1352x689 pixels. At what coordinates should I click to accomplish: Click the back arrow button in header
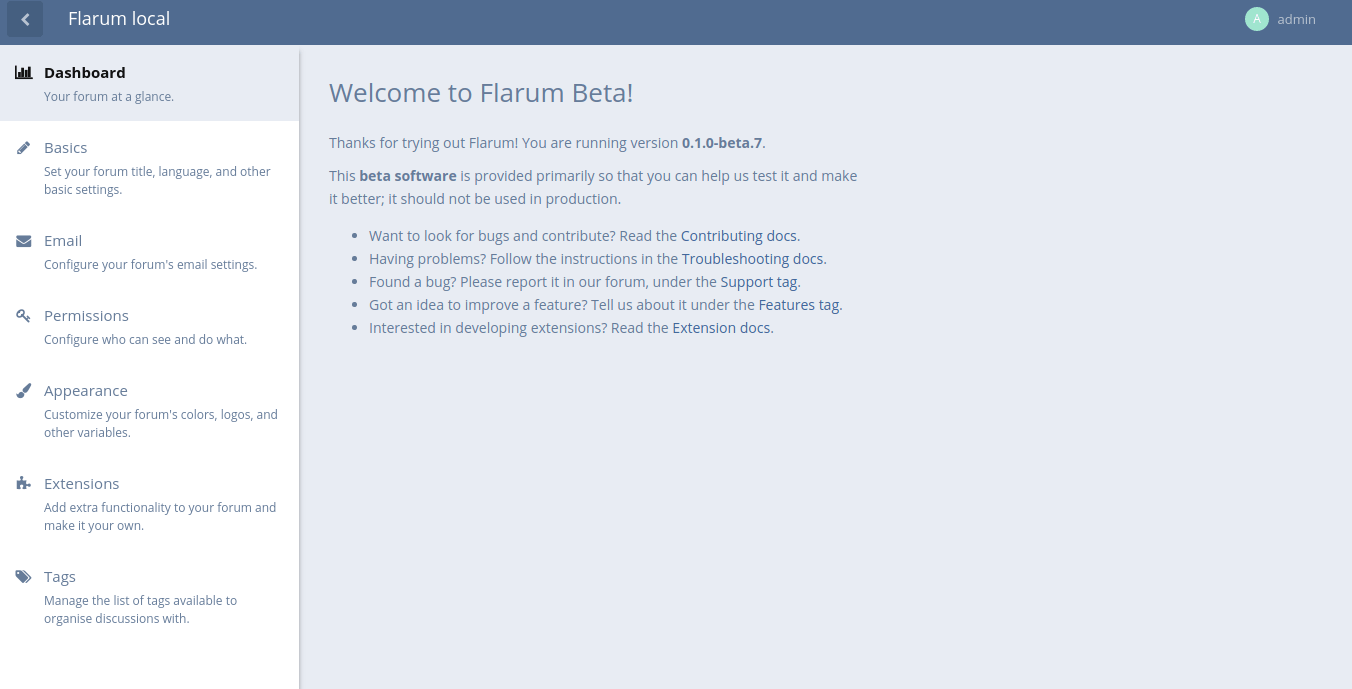[x=25, y=19]
